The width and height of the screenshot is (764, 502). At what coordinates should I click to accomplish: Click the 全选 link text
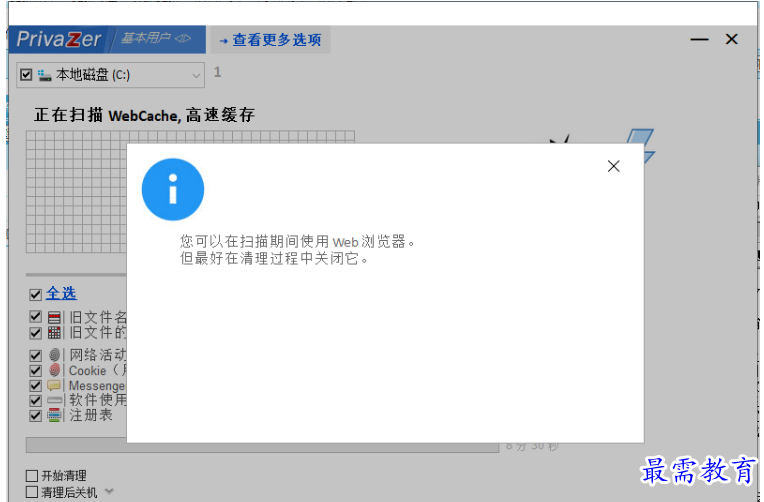(61, 293)
